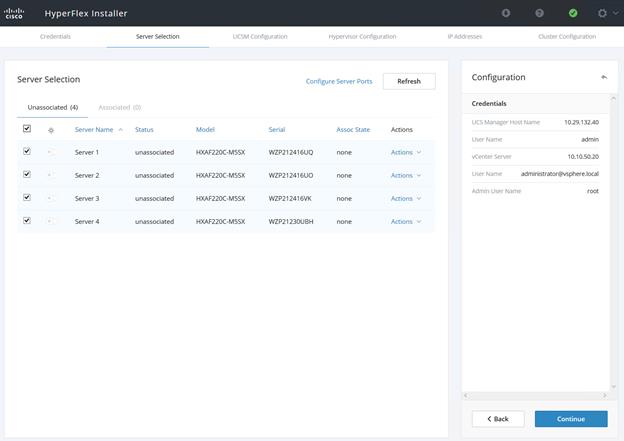Sort by Status column header
Viewport: 624px width, 441px height.
[144, 130]
